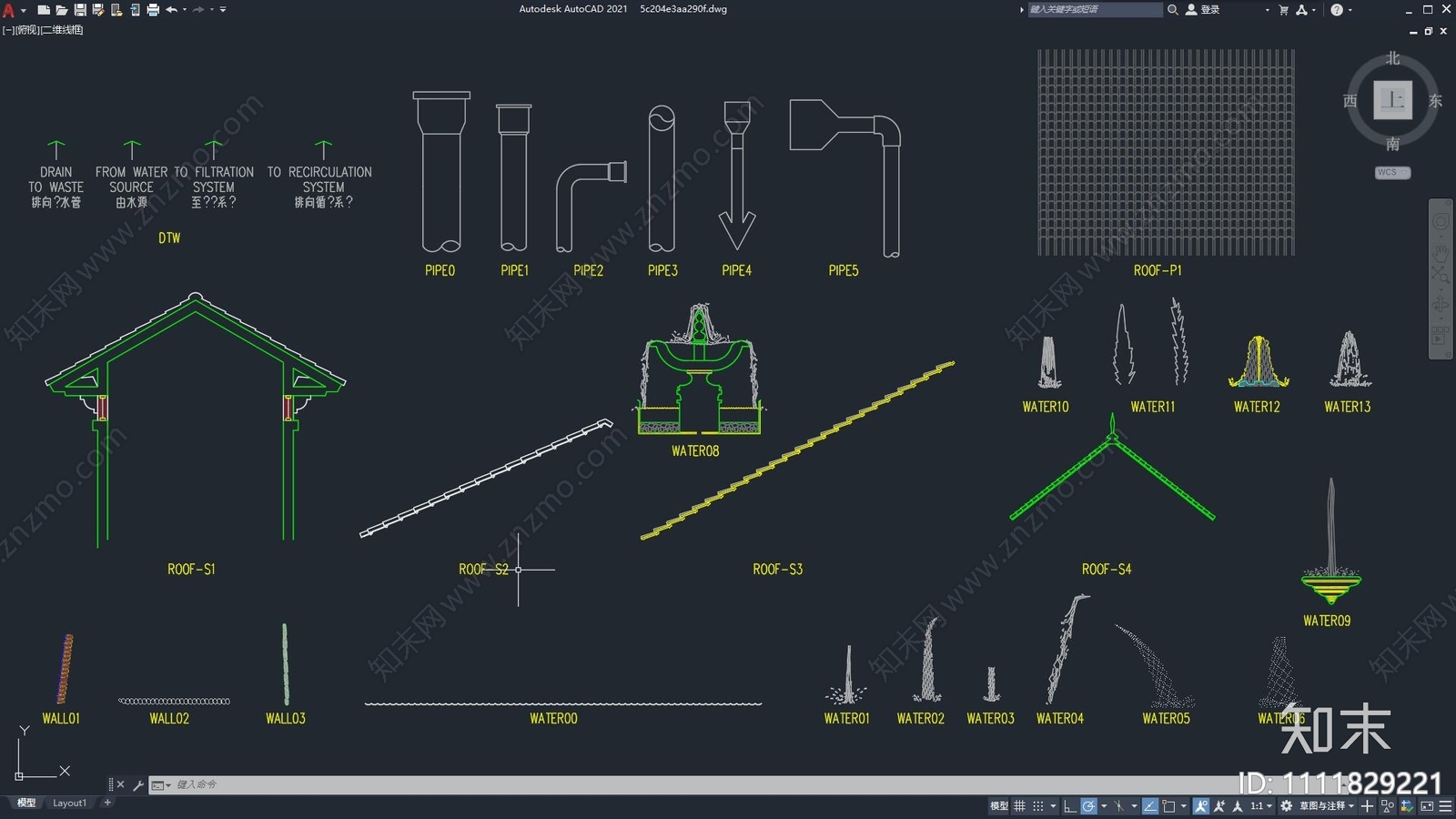Viewport: 1456px width, 819px height.
Task: Open workspace settings gear in status bar
Action: (x=1286, y=806)
